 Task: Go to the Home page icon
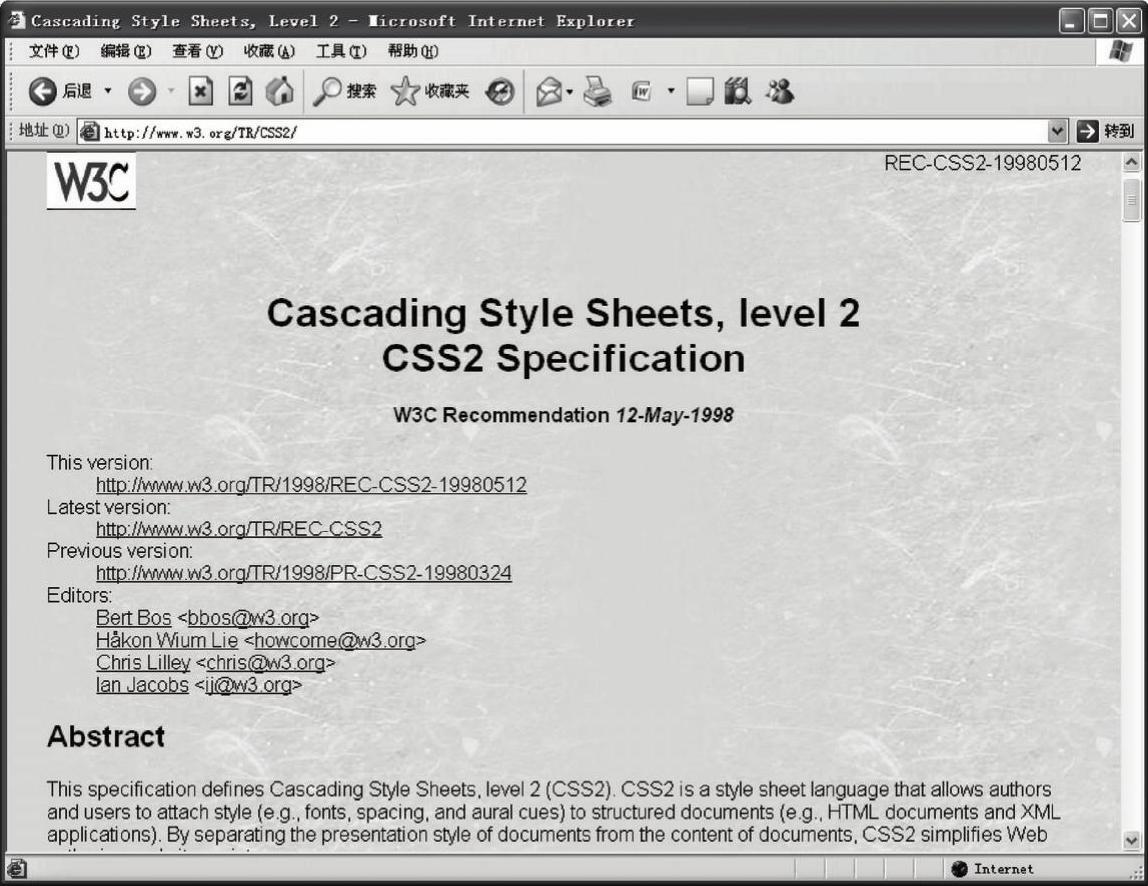[280, 92]
